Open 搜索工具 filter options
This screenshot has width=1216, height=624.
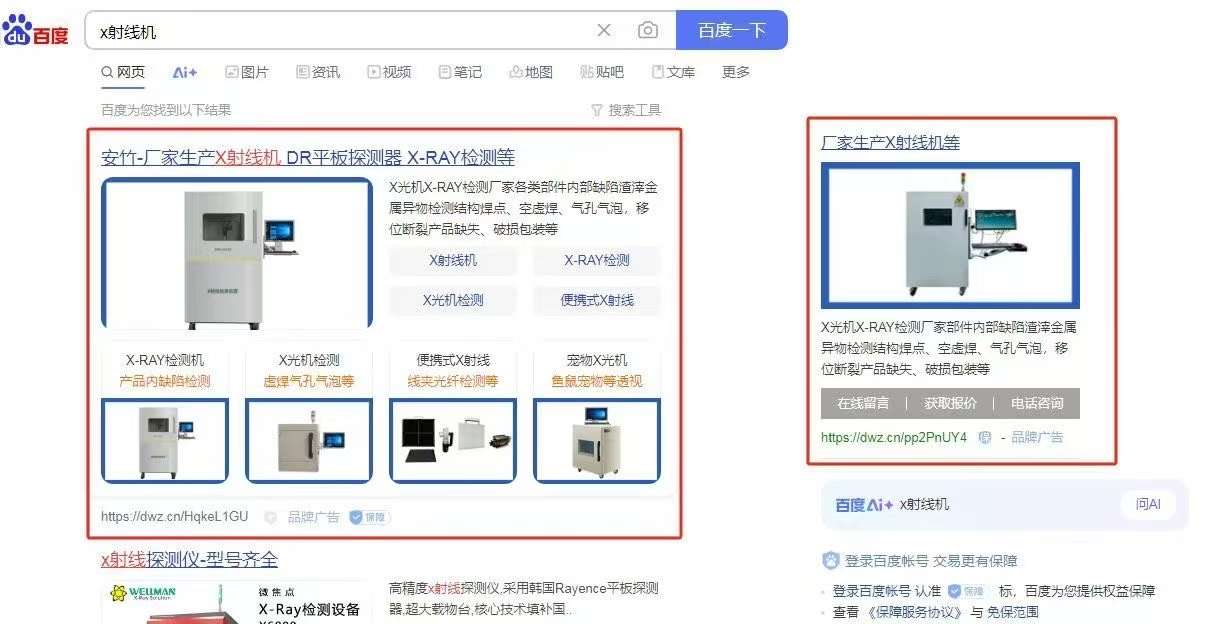point(626,110)
